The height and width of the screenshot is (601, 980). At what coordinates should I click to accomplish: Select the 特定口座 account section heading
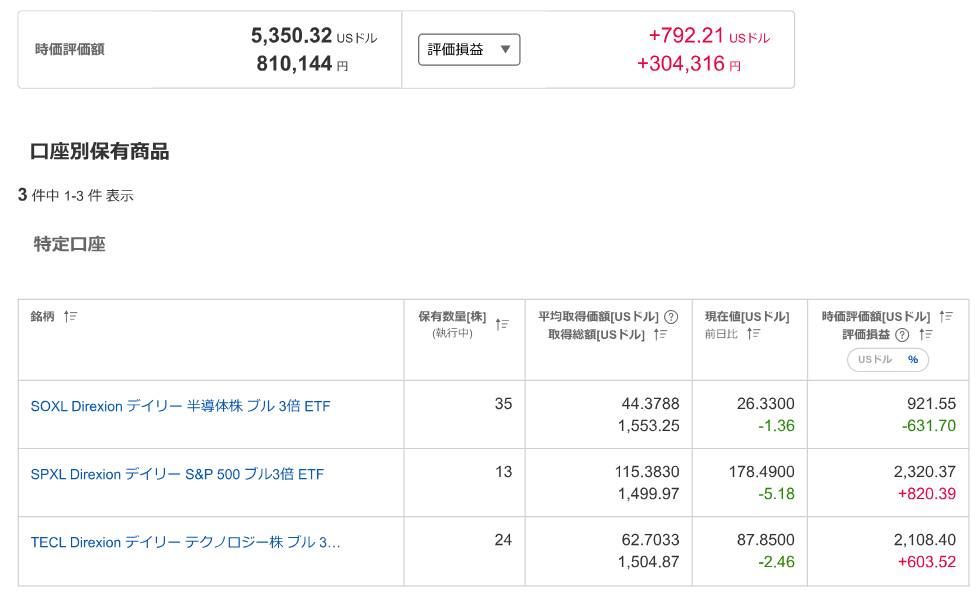point(69,244)
